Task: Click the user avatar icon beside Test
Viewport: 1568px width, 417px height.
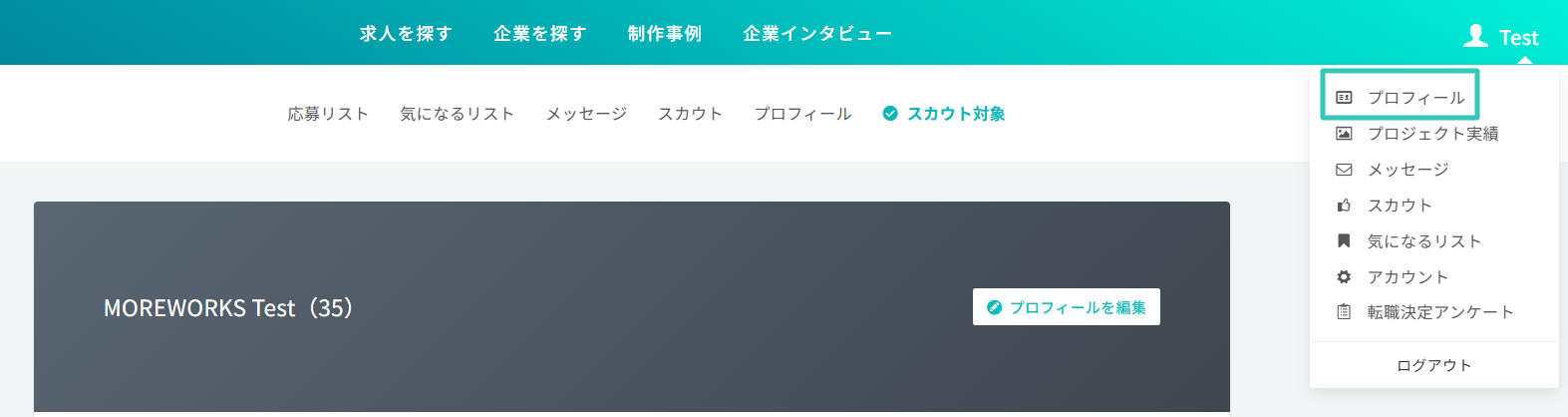Action: 1475,37
